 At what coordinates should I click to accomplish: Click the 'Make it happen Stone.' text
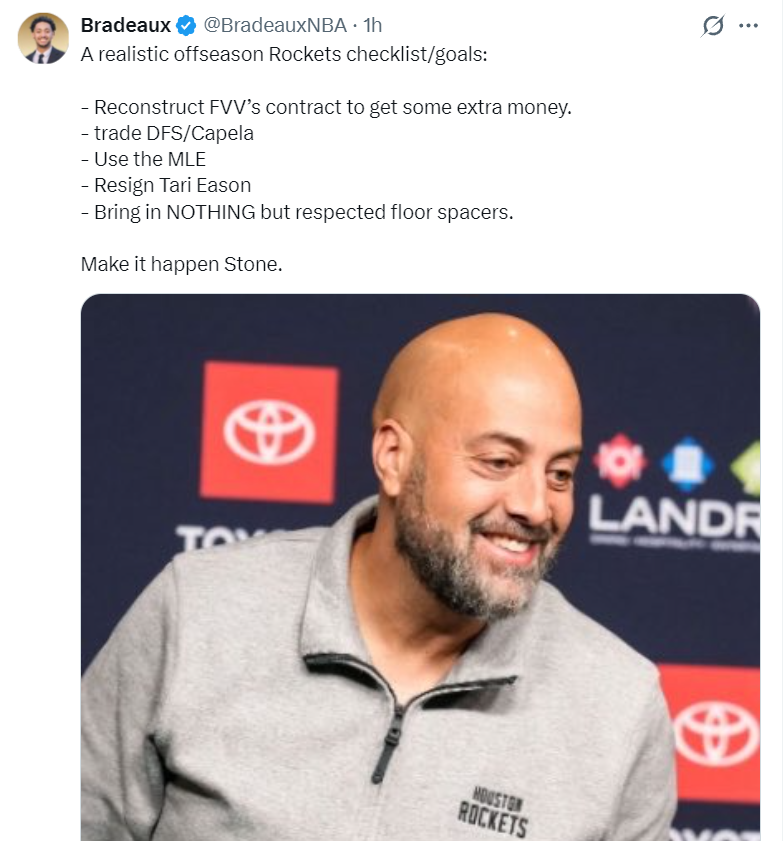coord(182,264)
